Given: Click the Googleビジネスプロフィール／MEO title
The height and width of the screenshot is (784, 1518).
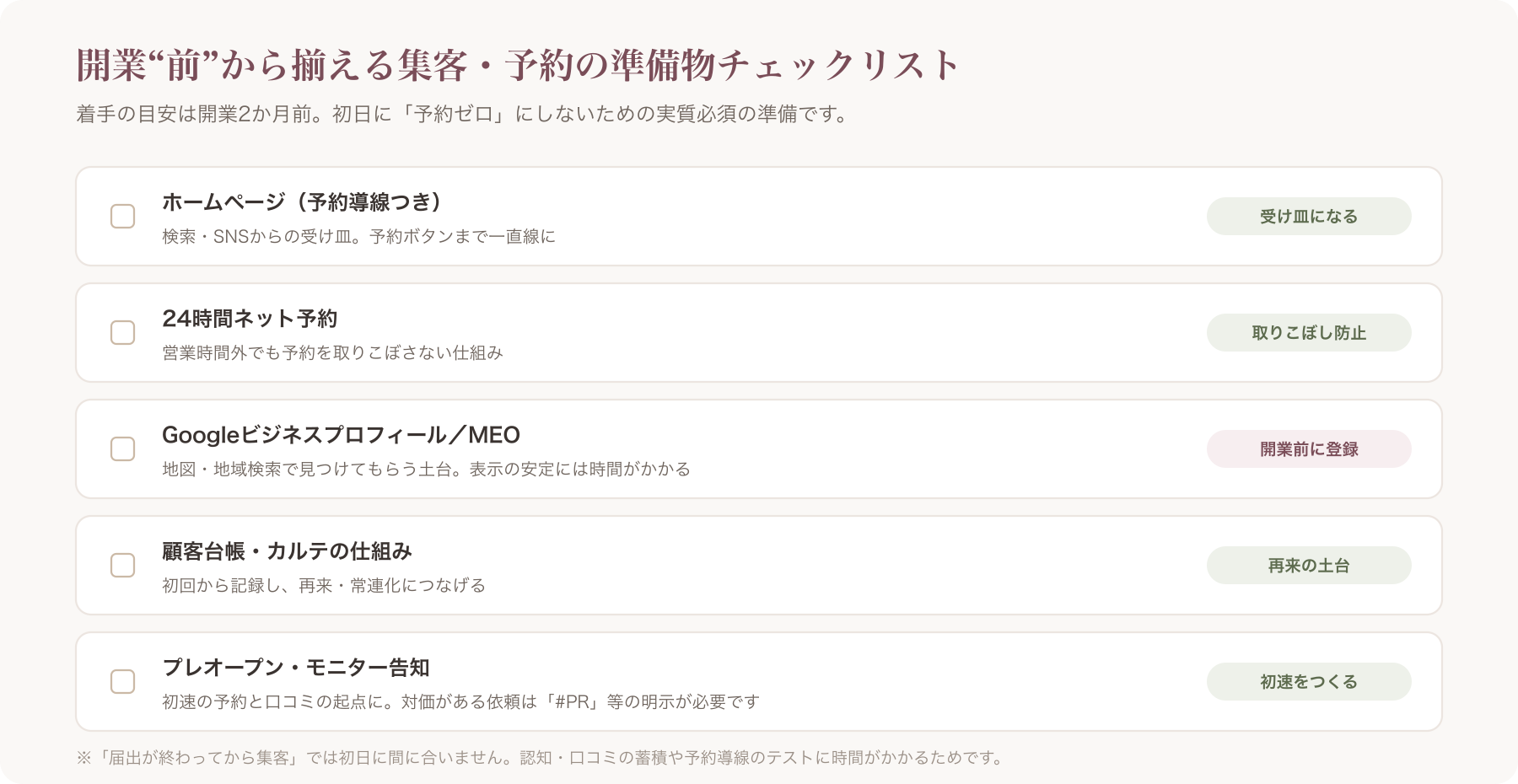Looking at the screenshot, I should [x=341, y=435].
